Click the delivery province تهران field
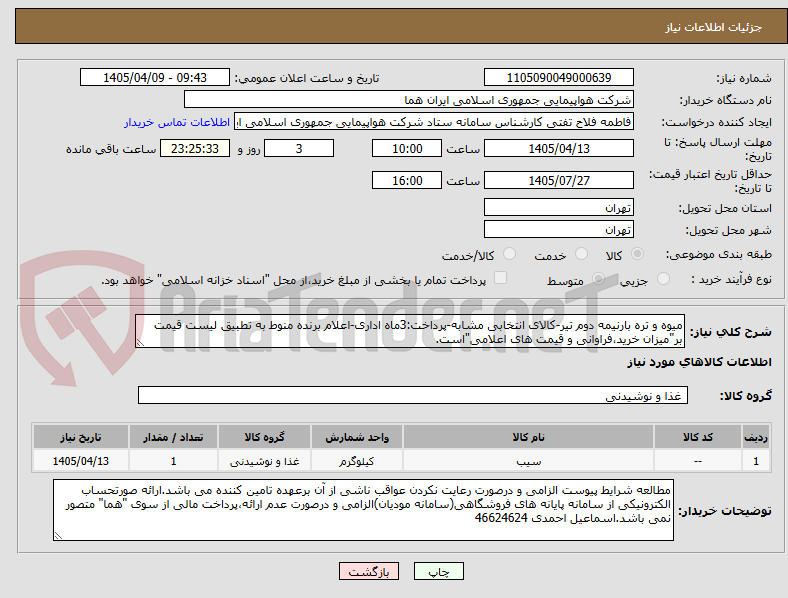The height and width of the screenshot is (598, 788). (x=559, y=207)
